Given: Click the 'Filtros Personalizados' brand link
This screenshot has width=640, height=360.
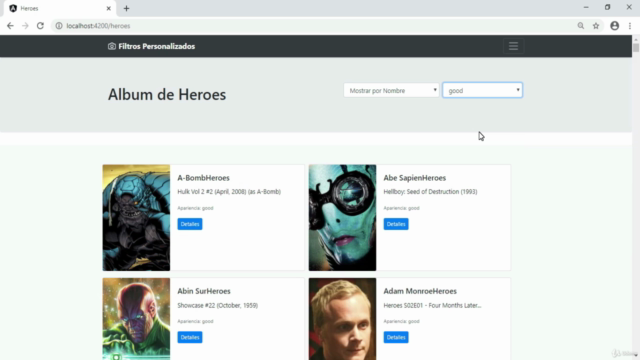Looking at the screenshot, I should (x=156, y=46).
